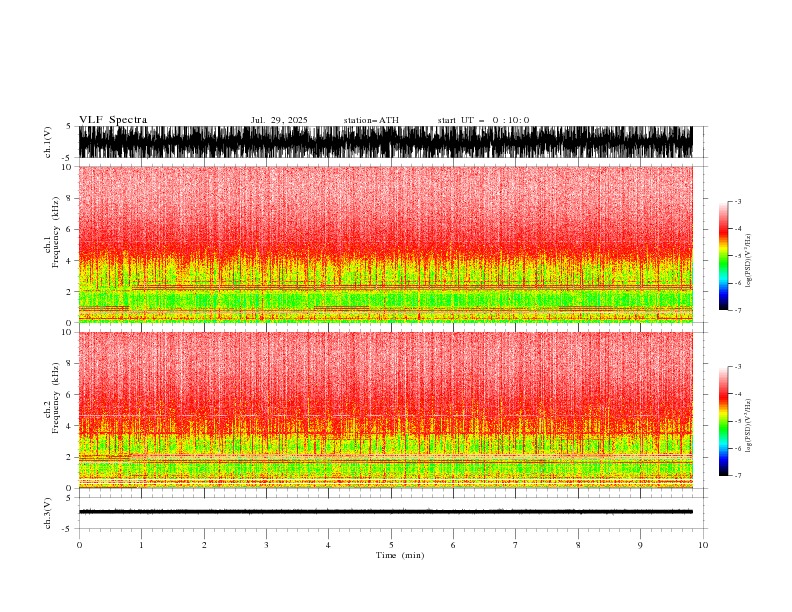Click the ch.2 spectrogram plot
Viewport: 792px width, 612px height.
[386, 410]
